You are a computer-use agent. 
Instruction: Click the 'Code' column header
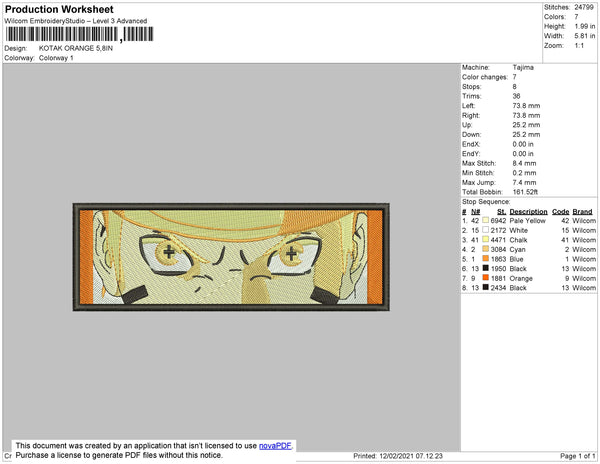click(x=561, y=212)
